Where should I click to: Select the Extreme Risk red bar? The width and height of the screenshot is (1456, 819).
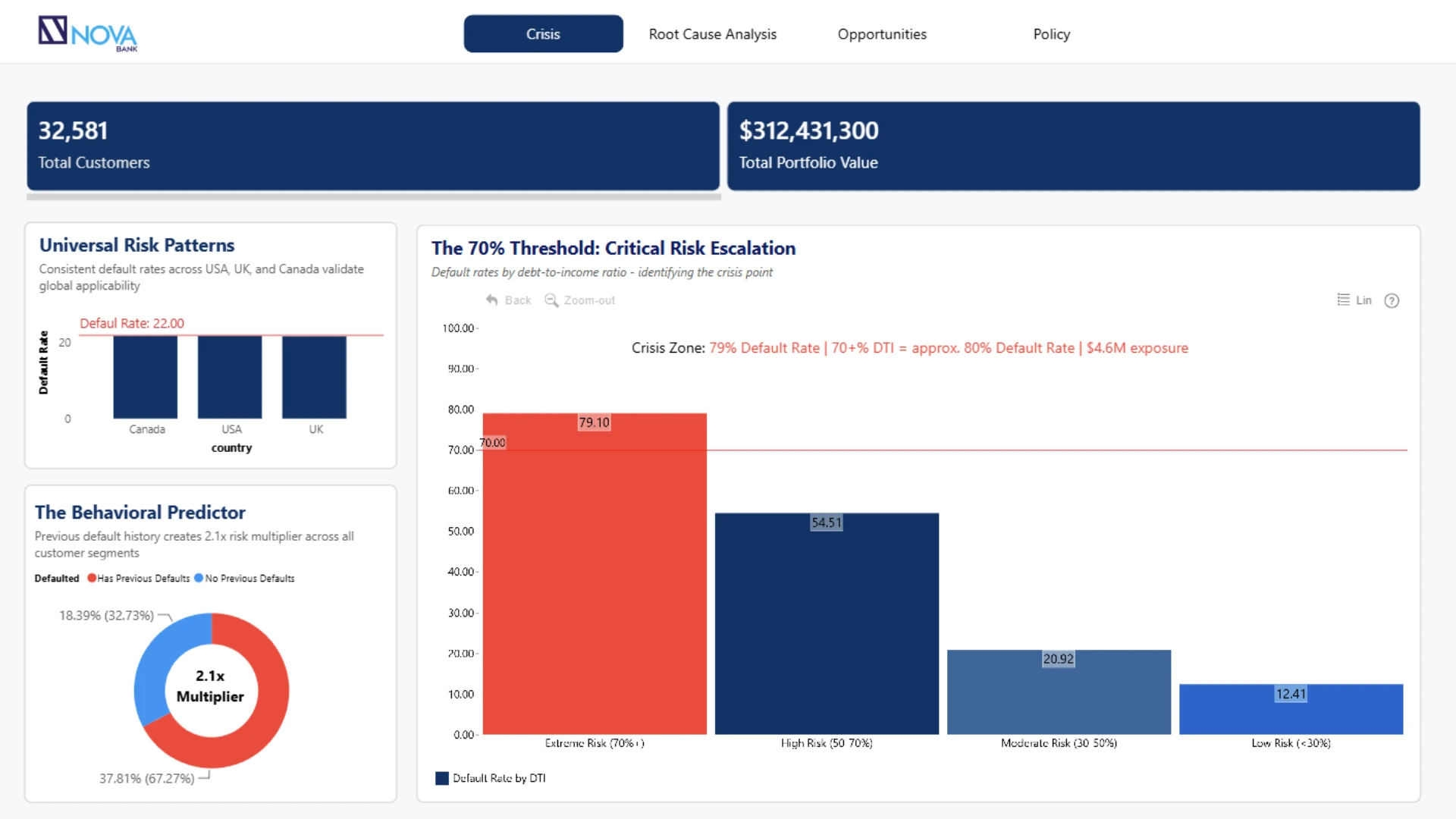click(595, 574)
